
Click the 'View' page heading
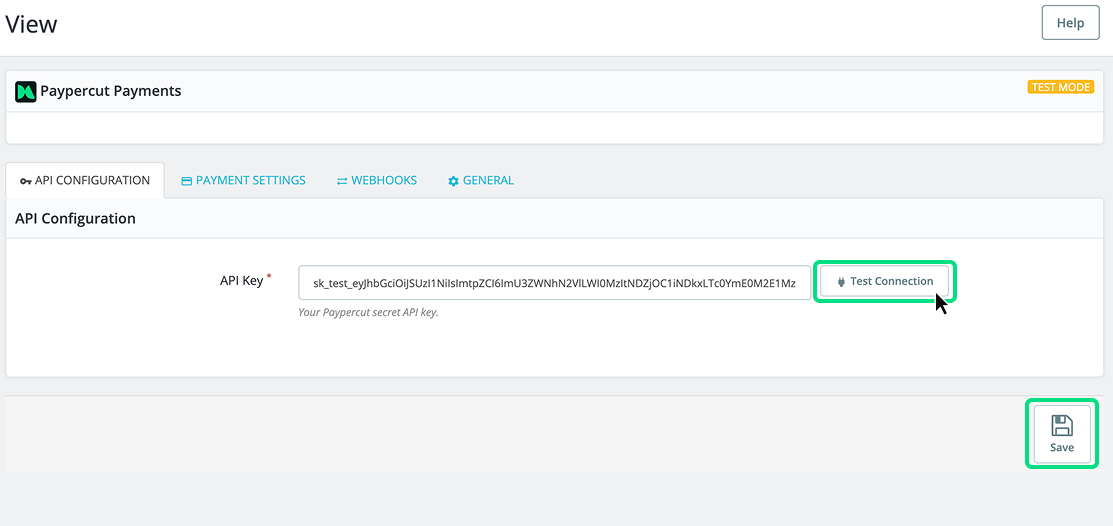point(31,24)
